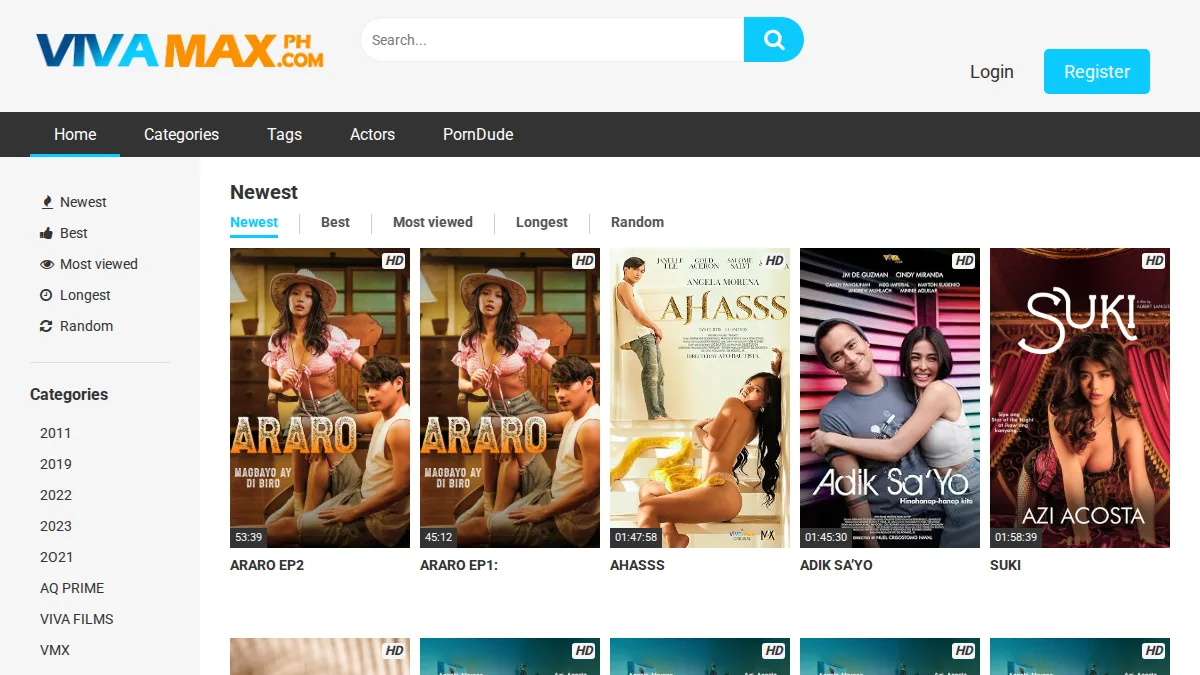Click the eye icon beside sidebar Most viewed

coord(46,264)
